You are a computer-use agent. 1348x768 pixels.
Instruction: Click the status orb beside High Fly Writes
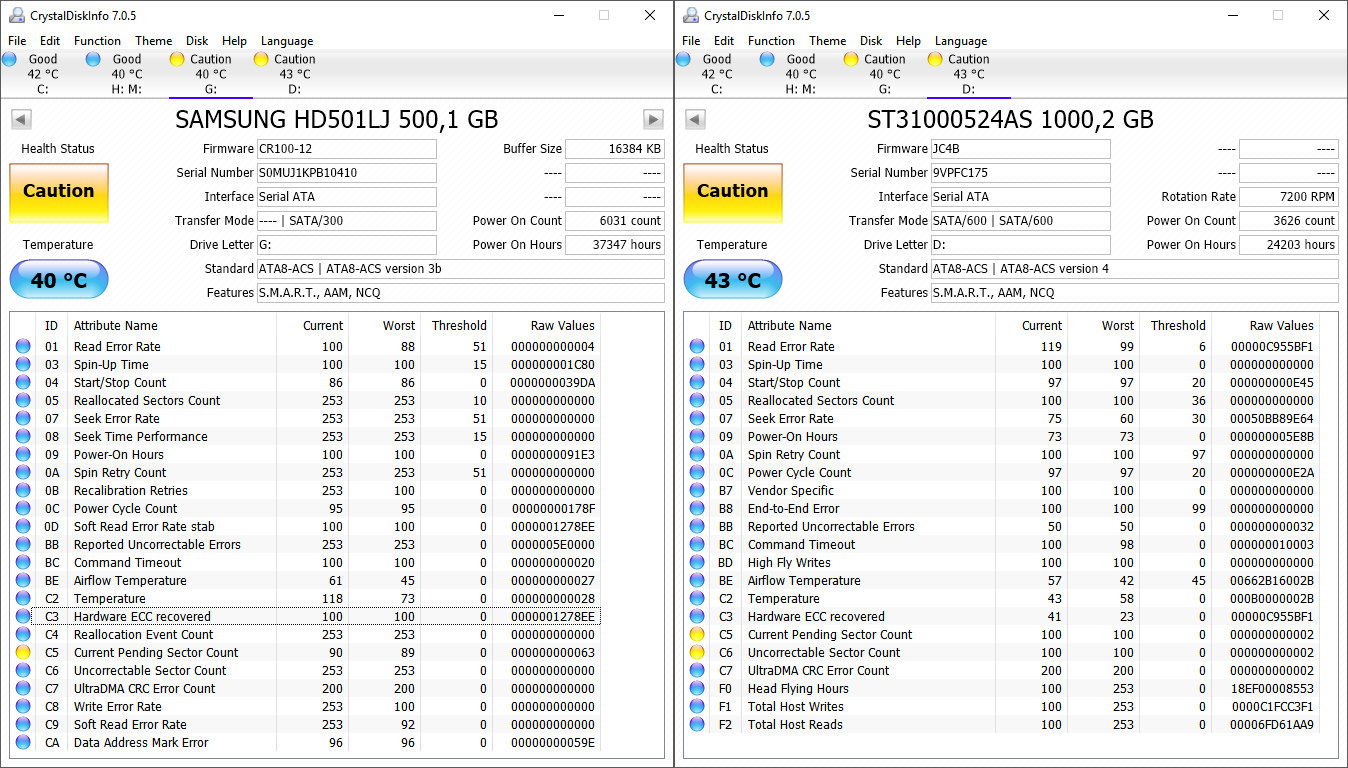coord(697,563)
